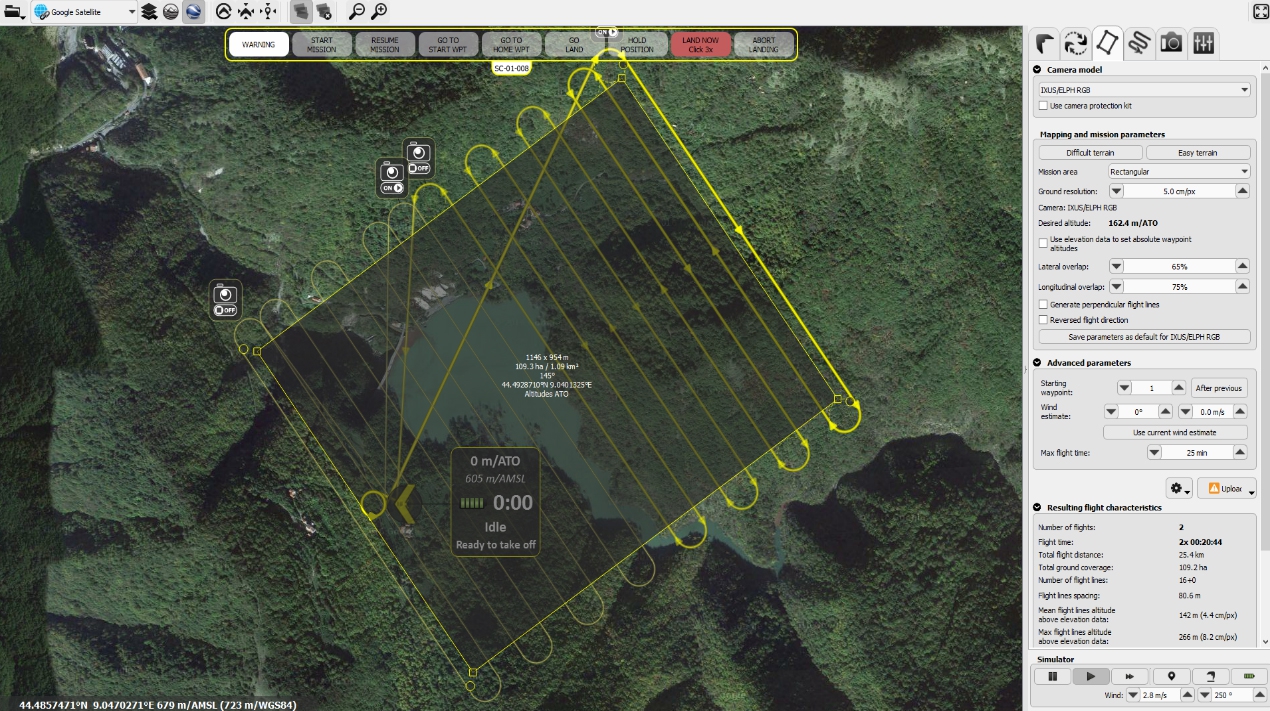Open the Google Satellite map source dropdown

84,12
